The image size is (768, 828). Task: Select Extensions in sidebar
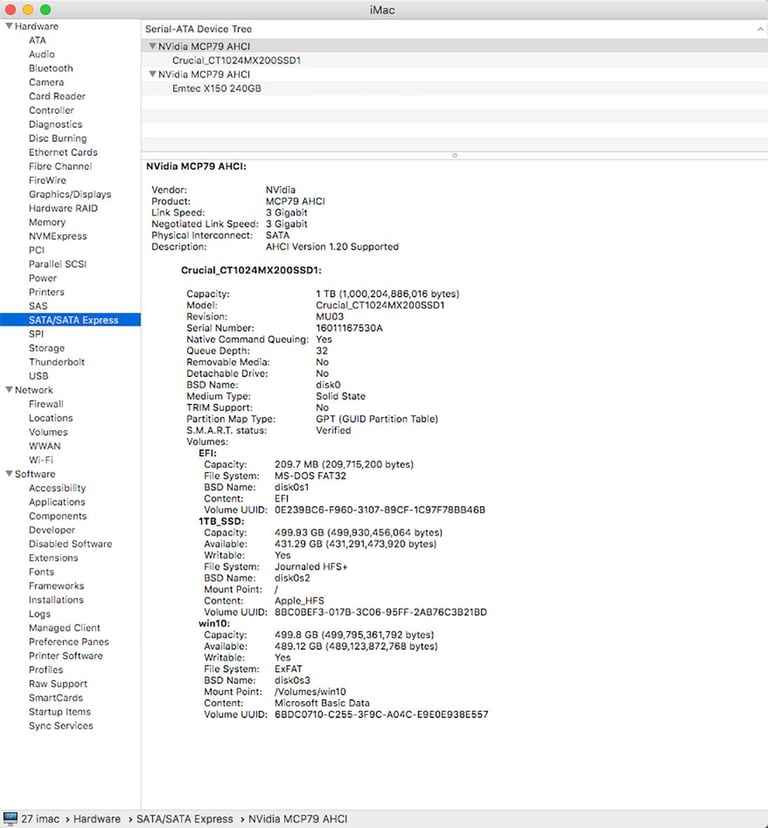(x=53, y=558)
